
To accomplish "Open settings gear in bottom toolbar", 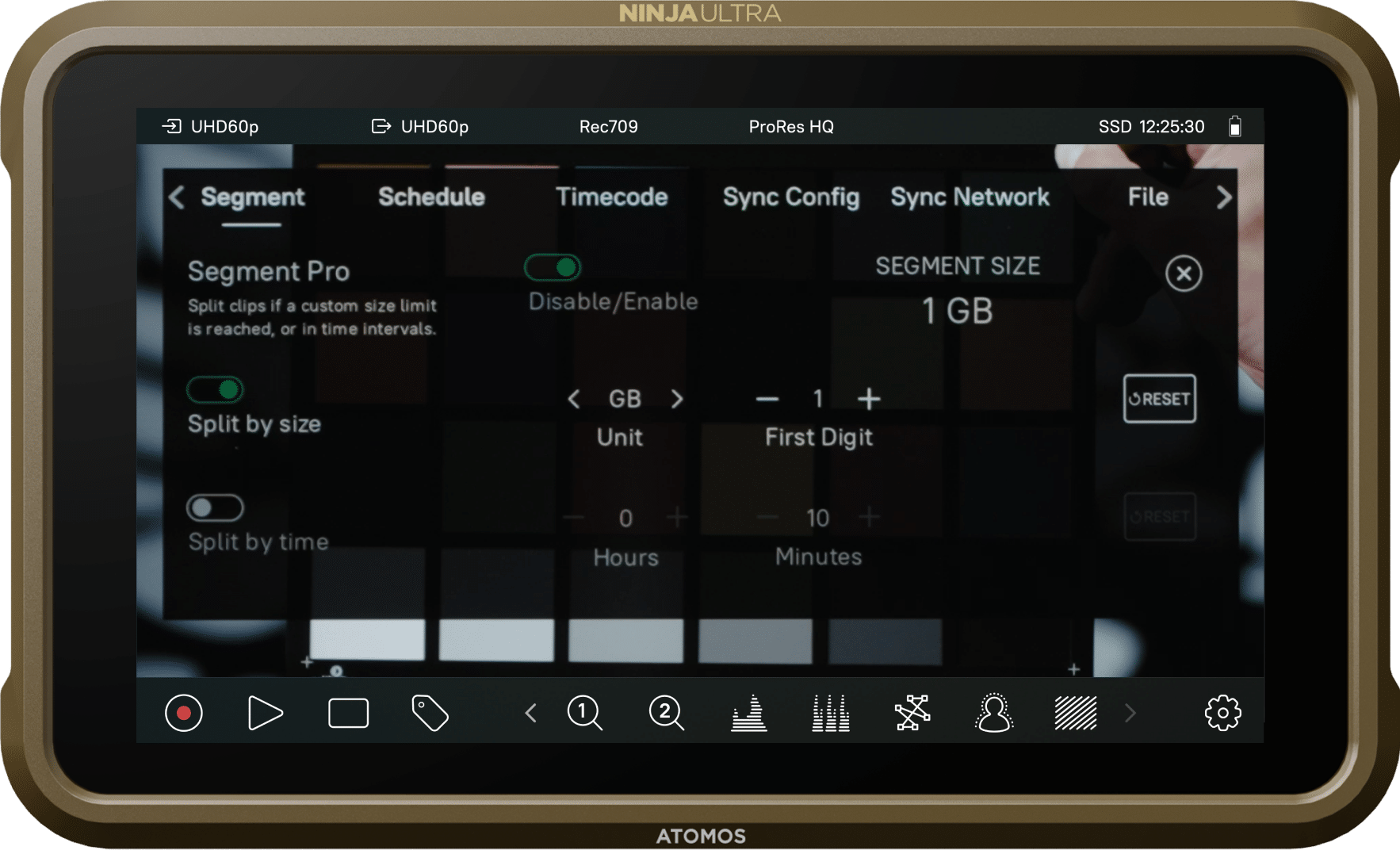I will (1222, 713).
